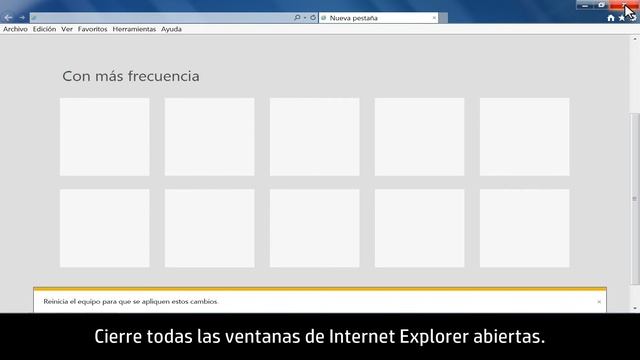Screen dimensions: 640x360
Task: Refresh the page with the reload icon
Action: [313, 18]
